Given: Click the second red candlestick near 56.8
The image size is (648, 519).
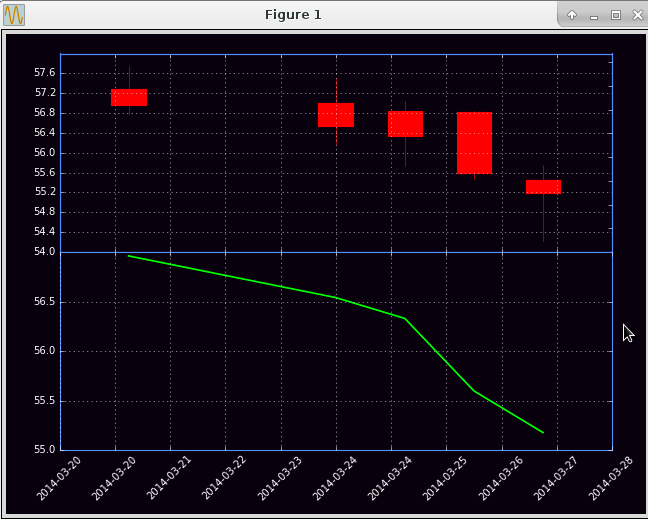Looking at the screenshot, I should (x=336, y=115).
